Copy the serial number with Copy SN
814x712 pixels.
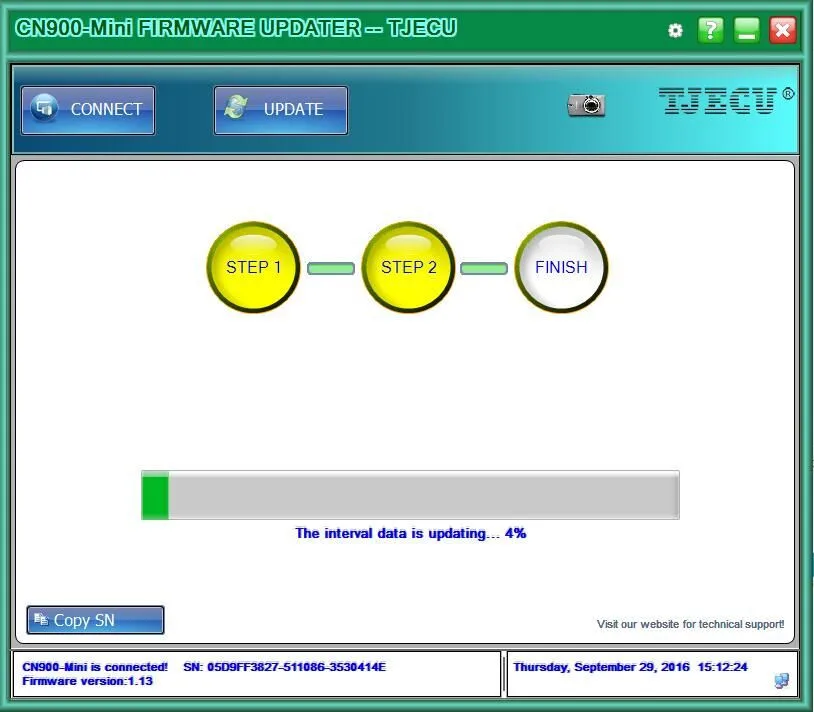tap(96, 620)
